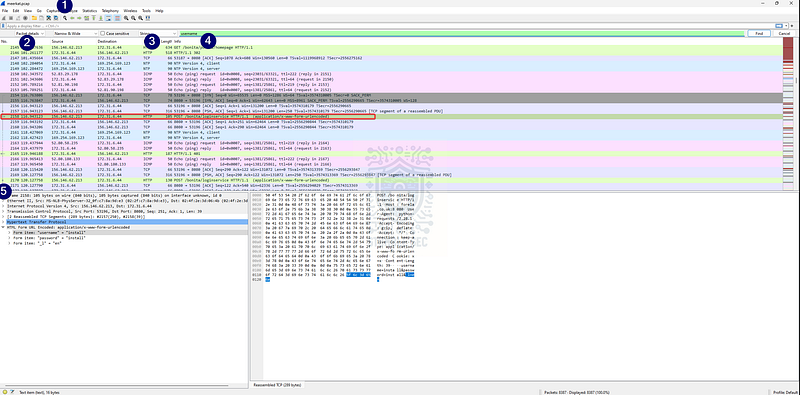This screenshot has width=800, height=395.
Task: Open the Edit menu
Action: point(16,11)
